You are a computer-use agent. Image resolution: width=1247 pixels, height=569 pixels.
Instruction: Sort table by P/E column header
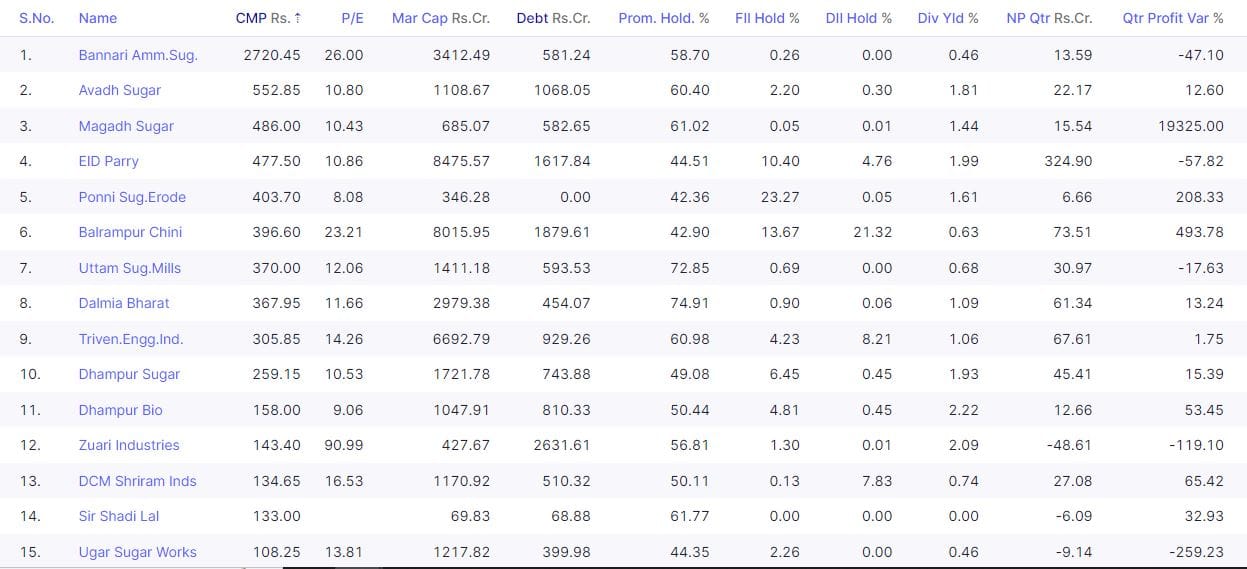click(x=352, y=18)
